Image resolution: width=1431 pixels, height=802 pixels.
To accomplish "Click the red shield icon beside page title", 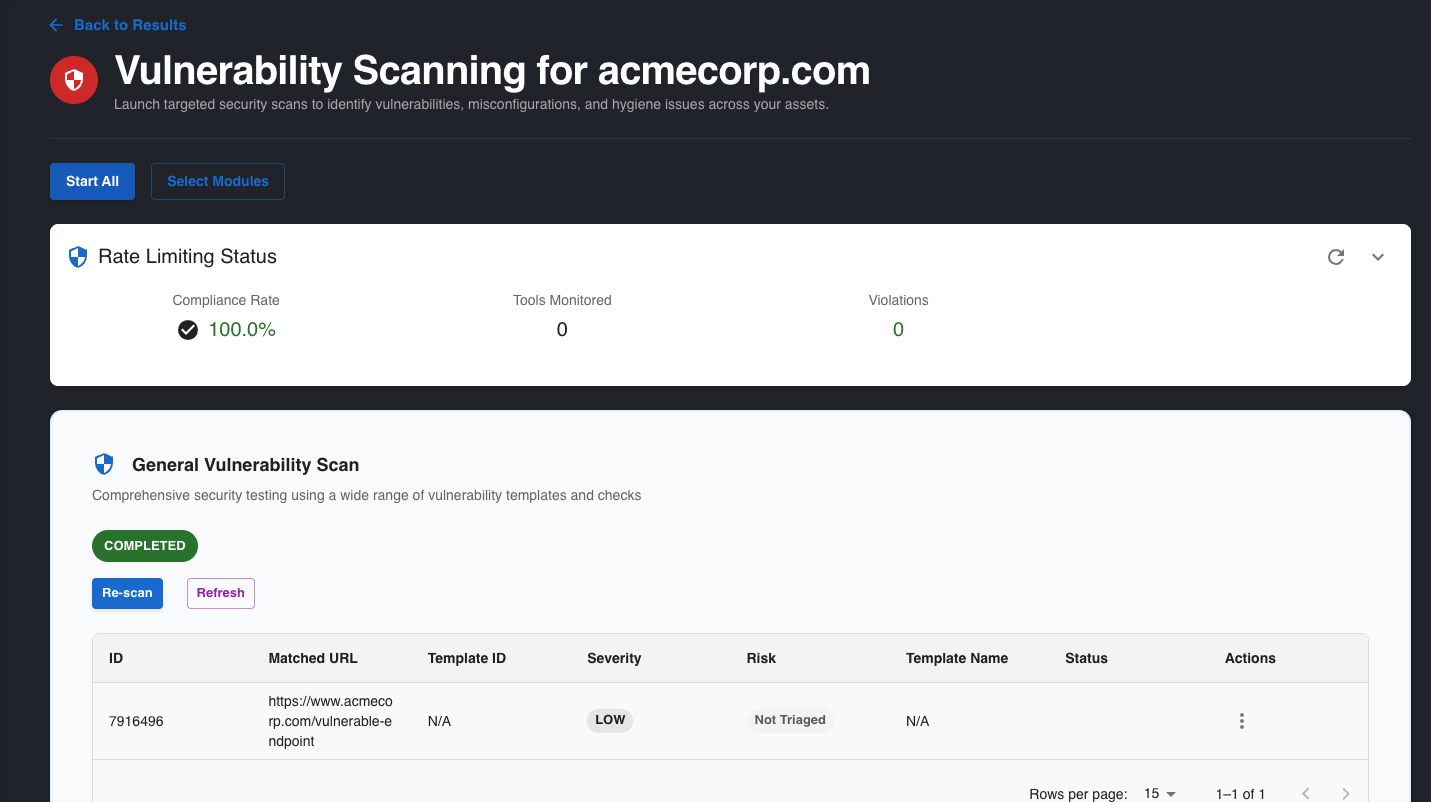I will (74, 80).
